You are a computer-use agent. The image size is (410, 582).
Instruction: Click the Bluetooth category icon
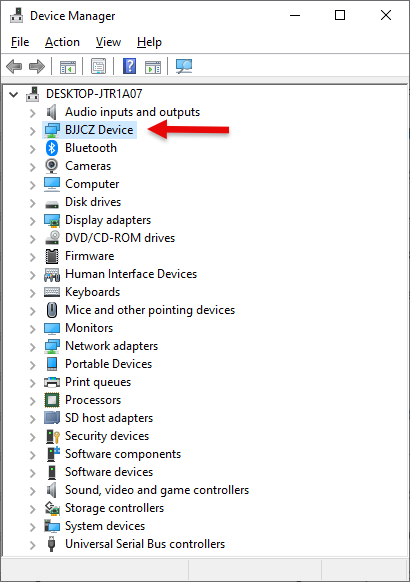pos(52,148)
